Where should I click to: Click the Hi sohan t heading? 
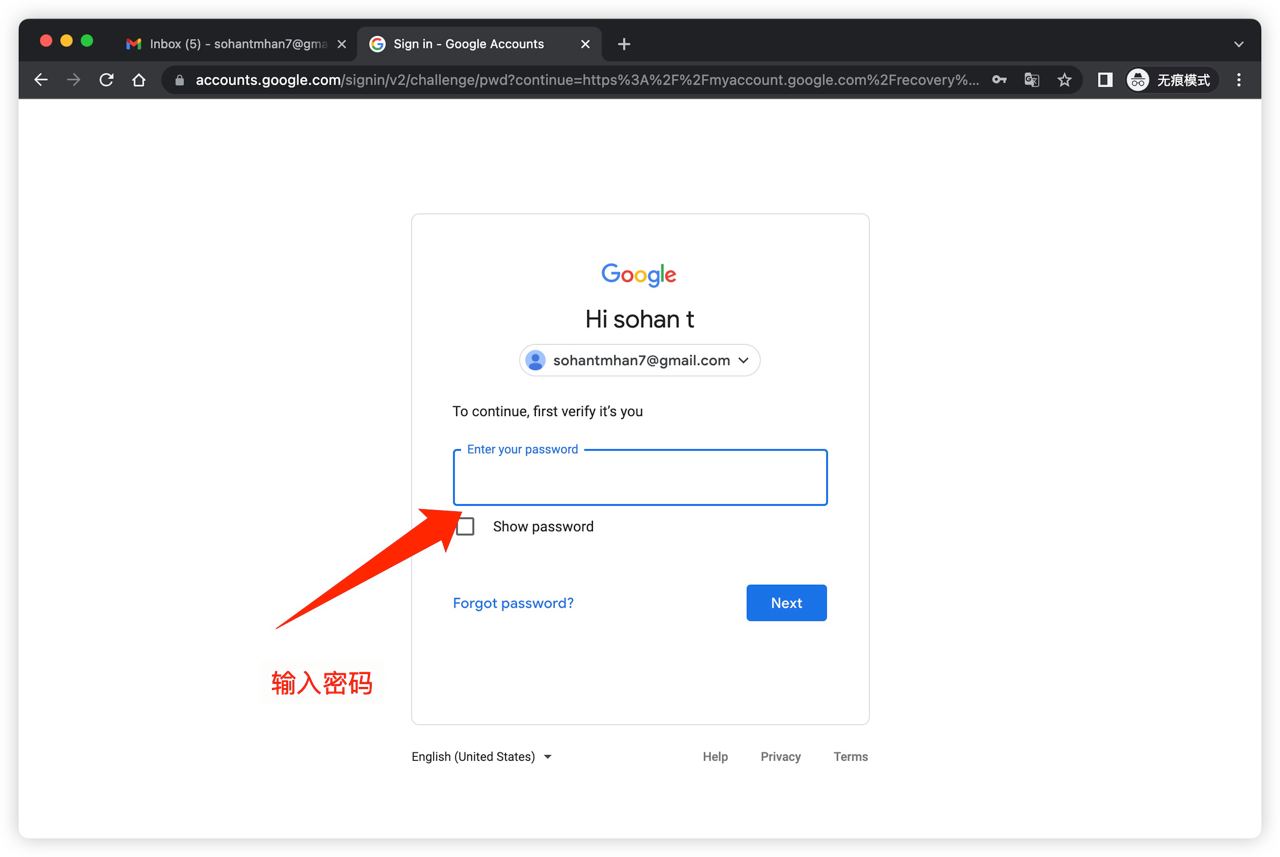tap(640, 319)
